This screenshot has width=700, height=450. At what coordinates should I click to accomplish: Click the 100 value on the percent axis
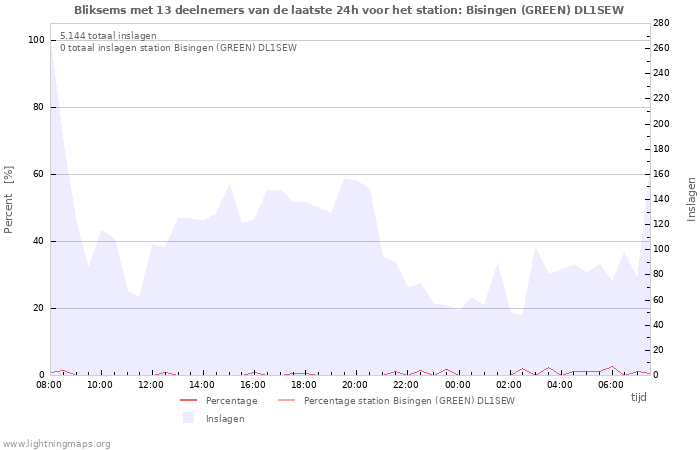(x=37, y=40)
